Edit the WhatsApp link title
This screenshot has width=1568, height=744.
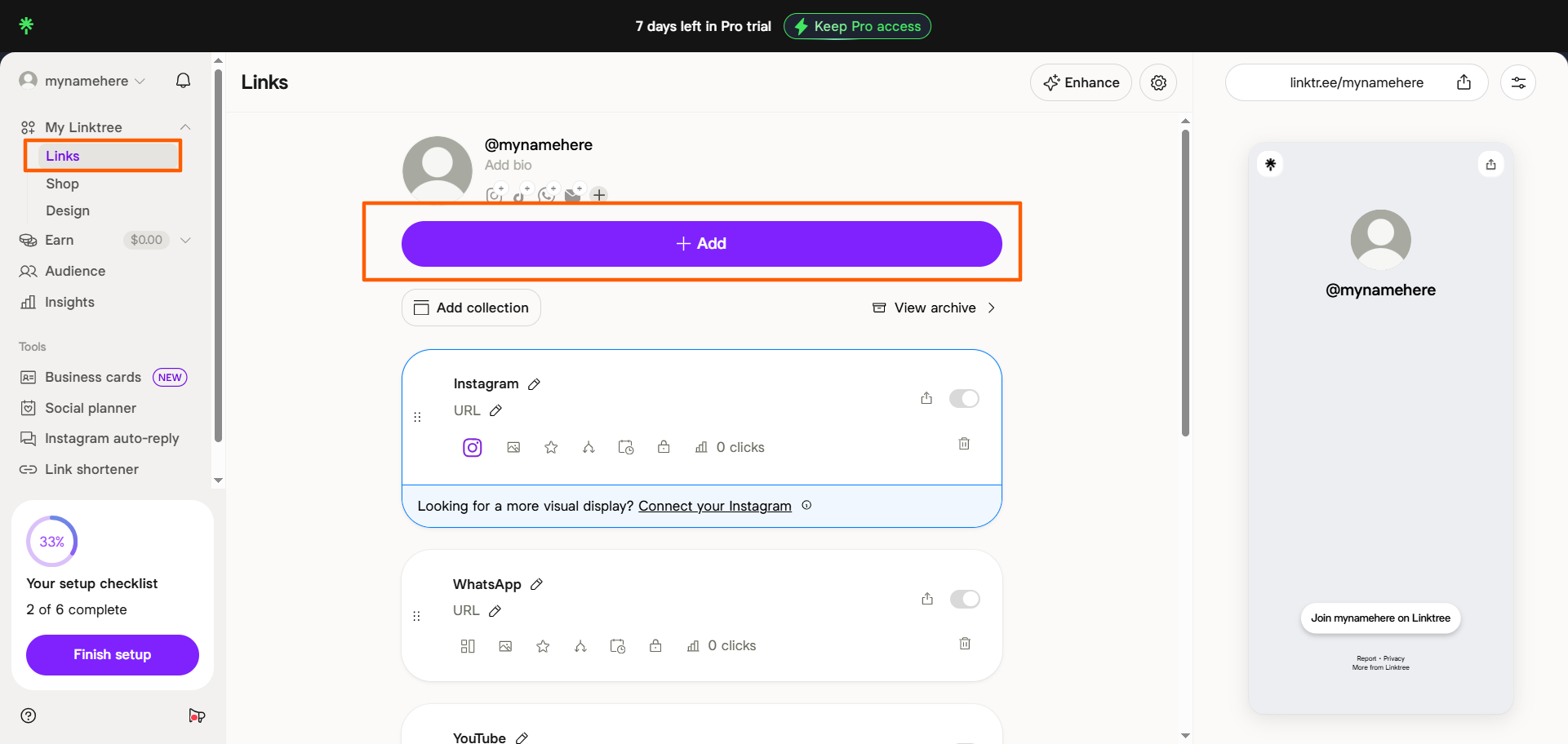536,584
